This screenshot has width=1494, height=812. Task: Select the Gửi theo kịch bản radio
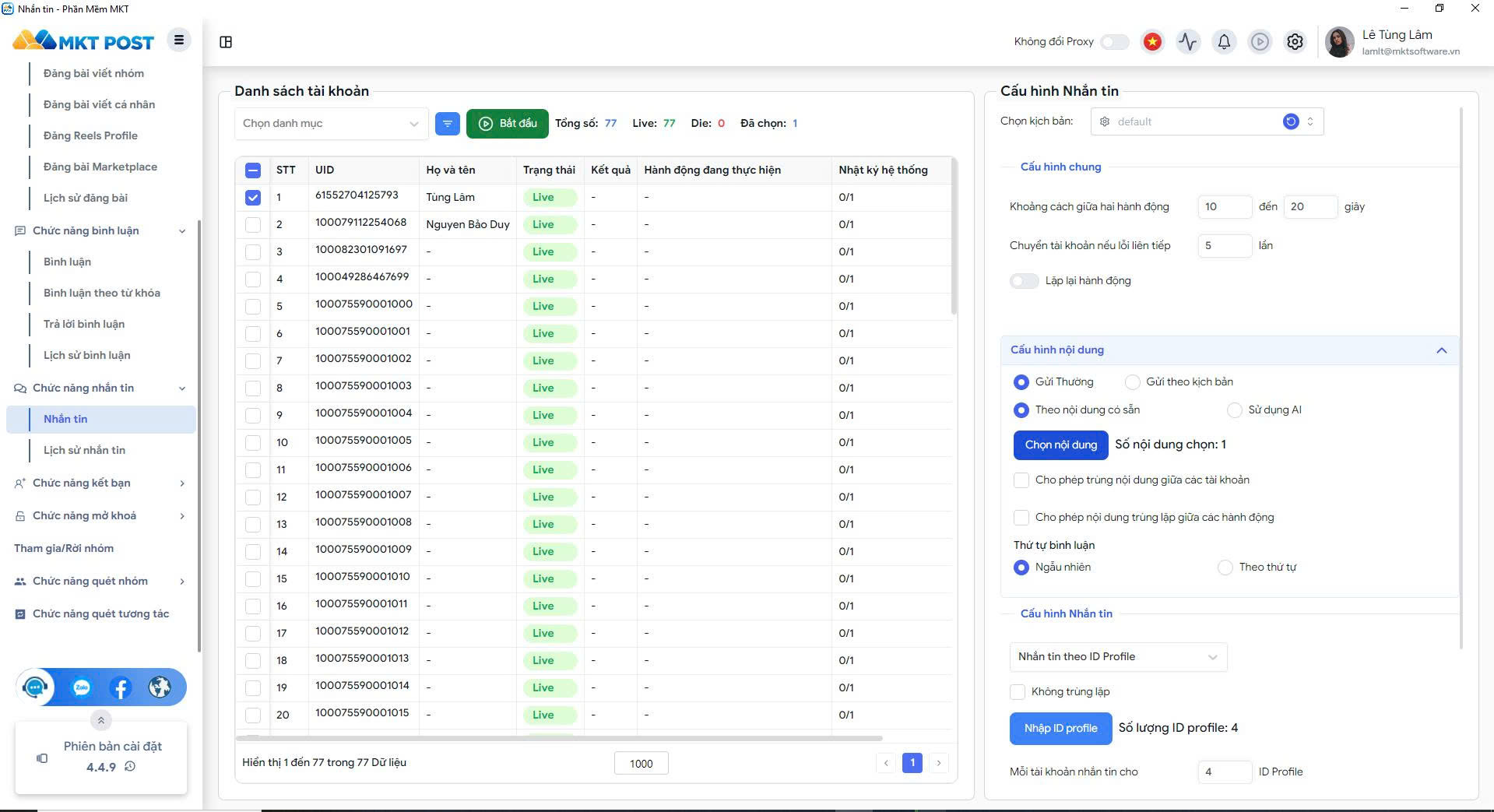(x=1132, y=381)
